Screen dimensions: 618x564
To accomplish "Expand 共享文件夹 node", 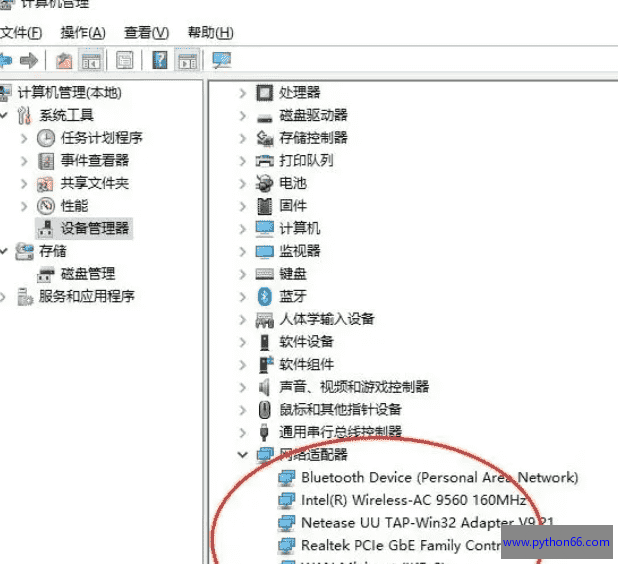I will pyautogui.click(x=24, y=183).
